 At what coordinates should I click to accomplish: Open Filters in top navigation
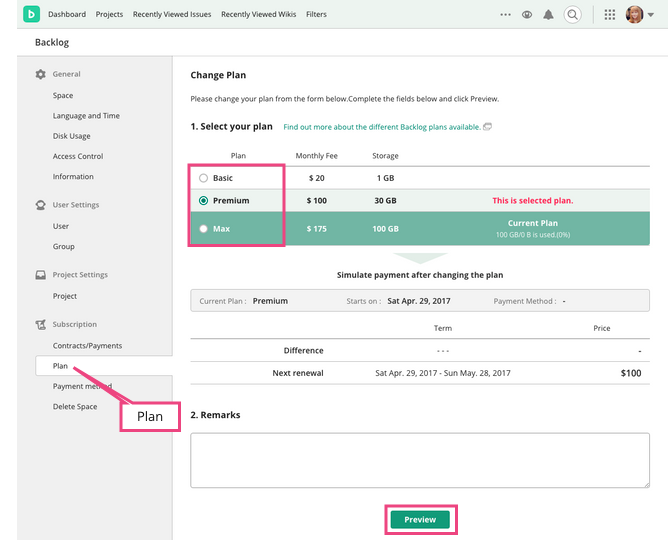coord(316,14)
